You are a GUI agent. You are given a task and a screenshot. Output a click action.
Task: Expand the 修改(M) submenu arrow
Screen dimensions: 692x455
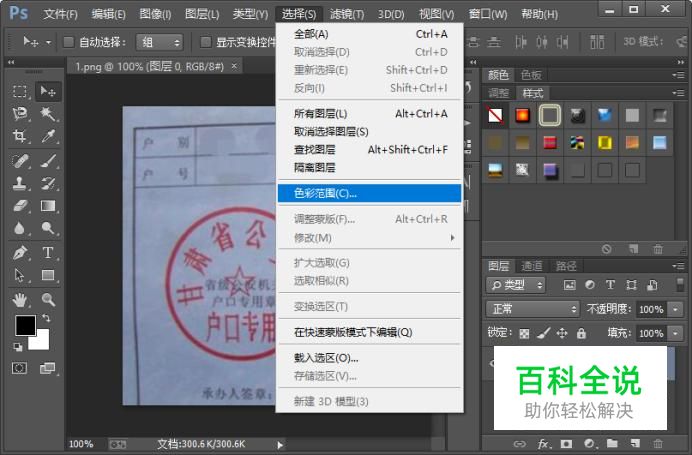(452, 238)
